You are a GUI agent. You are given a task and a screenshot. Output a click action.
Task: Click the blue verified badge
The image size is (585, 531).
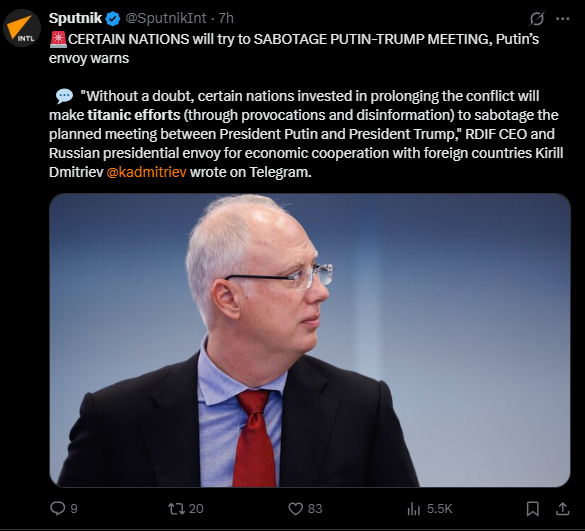point(113,19)
